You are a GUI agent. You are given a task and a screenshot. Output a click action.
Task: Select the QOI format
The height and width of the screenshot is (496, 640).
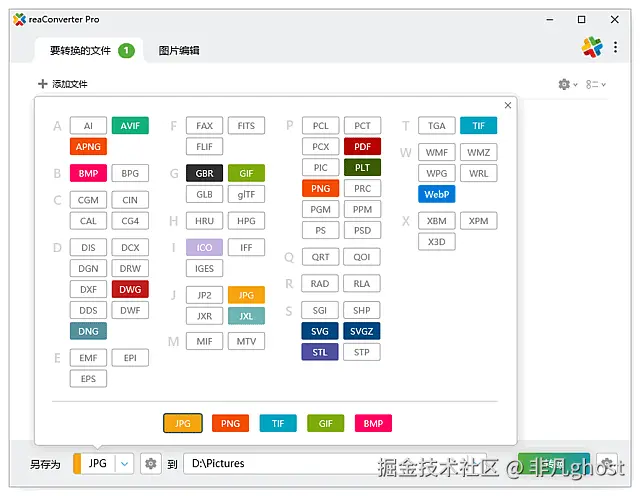(x=362, y=257)
